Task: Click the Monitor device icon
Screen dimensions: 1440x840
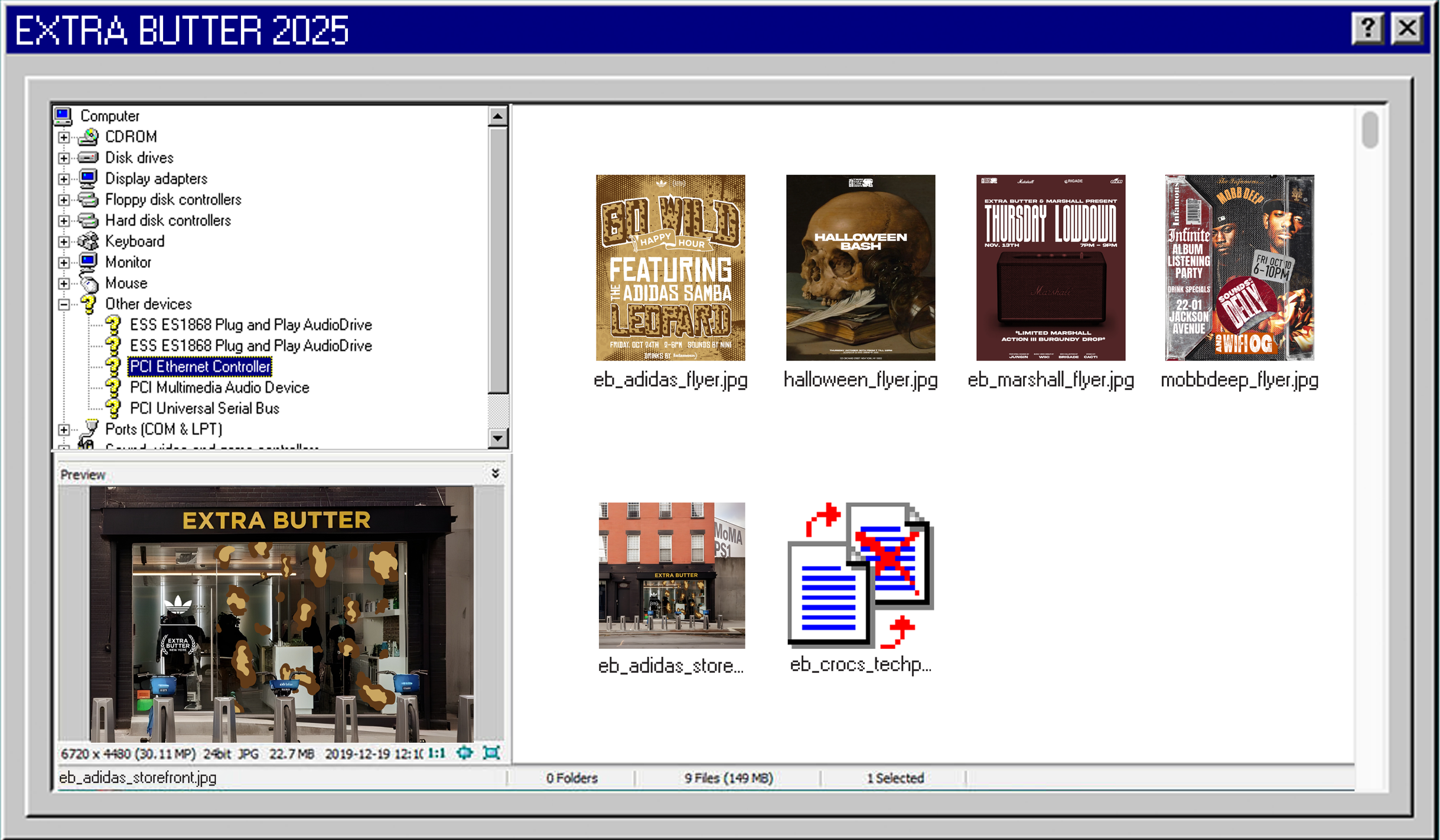Action: click(x=89, y=262)
